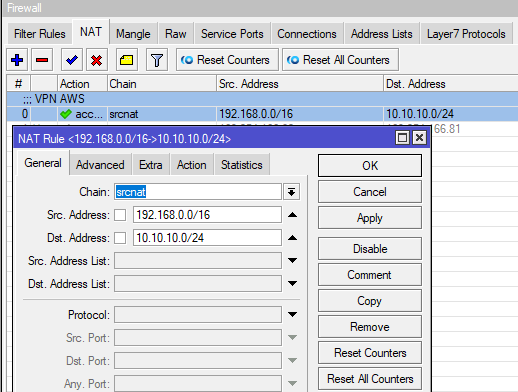Open the Extra tab
This screenshot has width=518, height=392.
click(151, 165)
